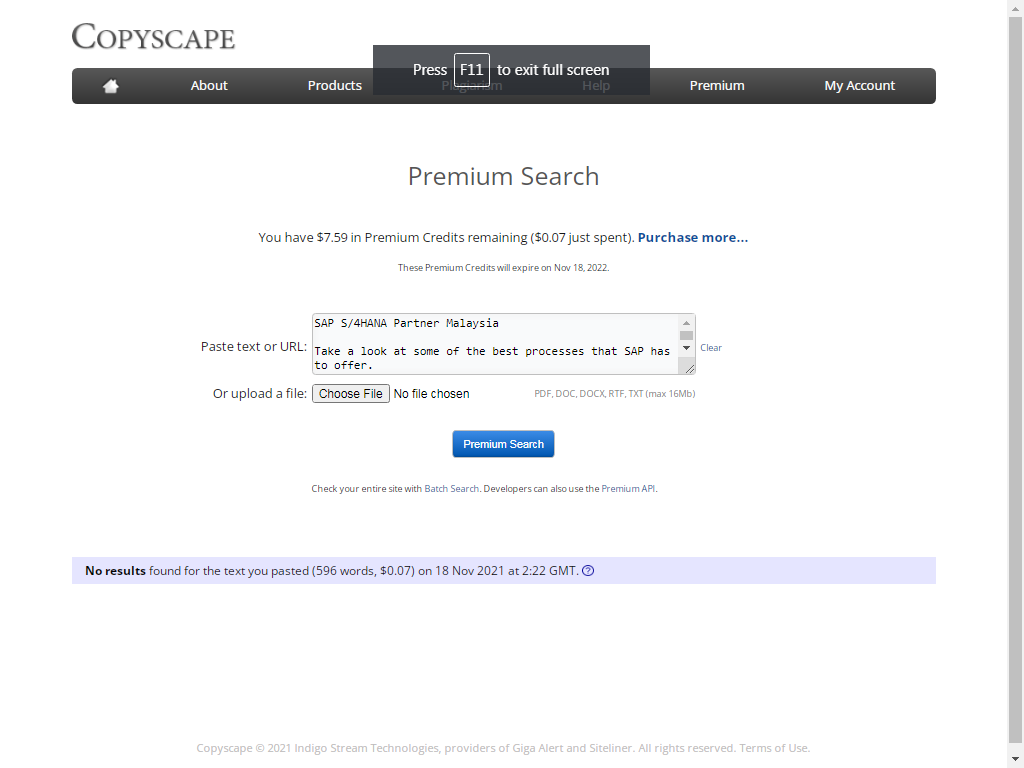Click the Purchase more link
Image resolution: width=1024 pixels, height=768 pixels.
pyautogui.click(x=693, y=238)
